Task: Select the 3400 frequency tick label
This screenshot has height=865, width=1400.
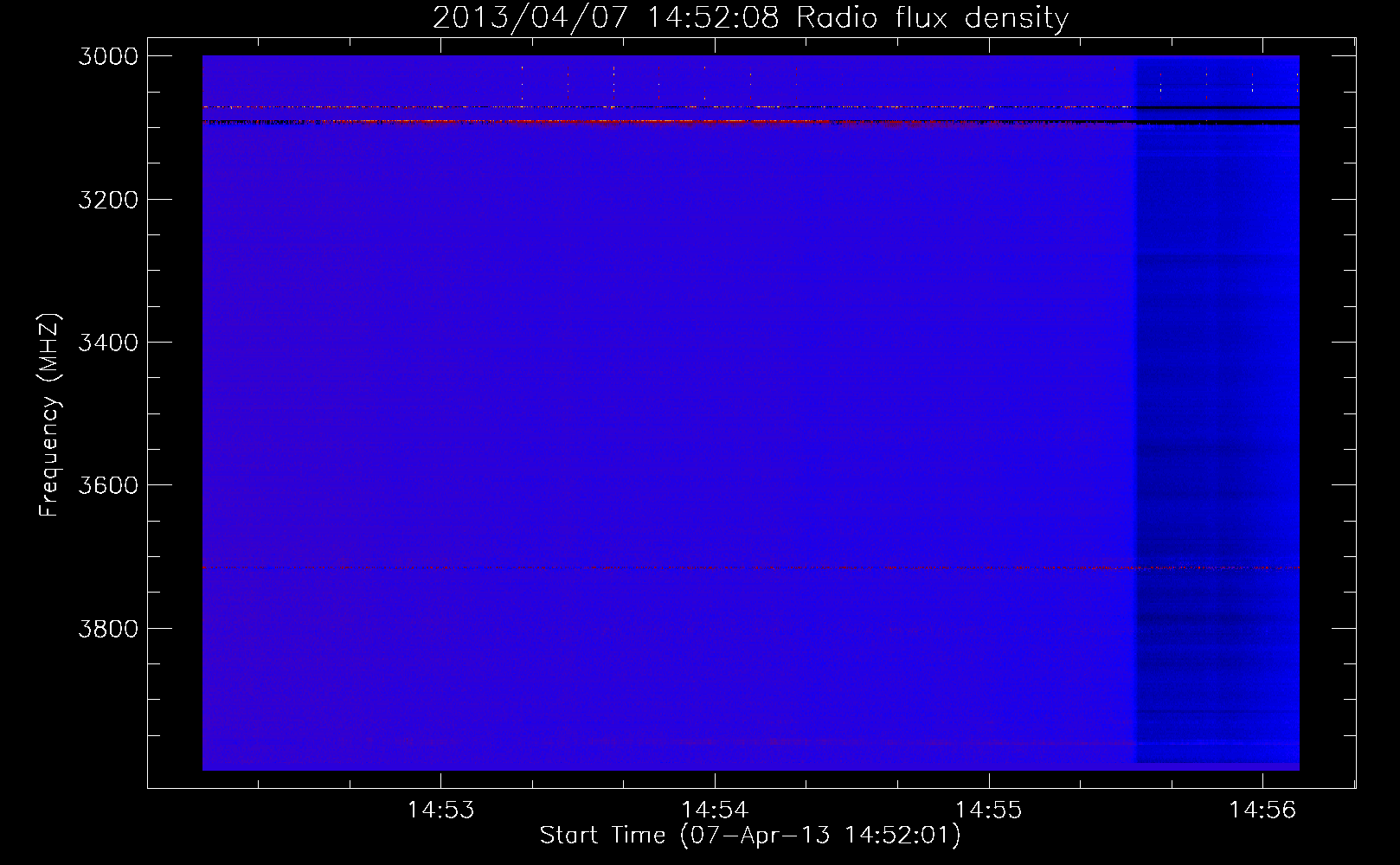Action: 108,343
